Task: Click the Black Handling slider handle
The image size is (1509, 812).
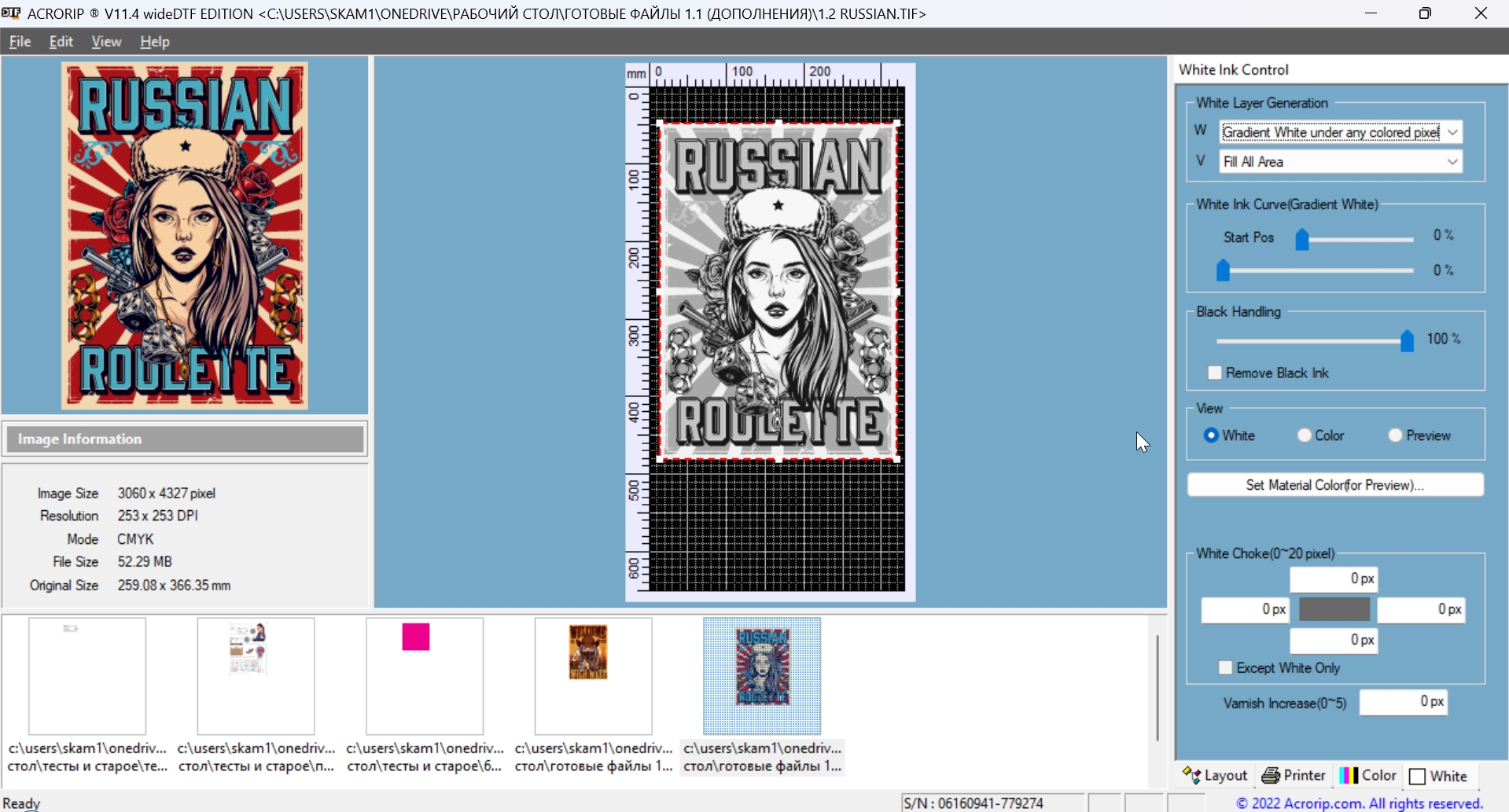Action: [1407, 340]
